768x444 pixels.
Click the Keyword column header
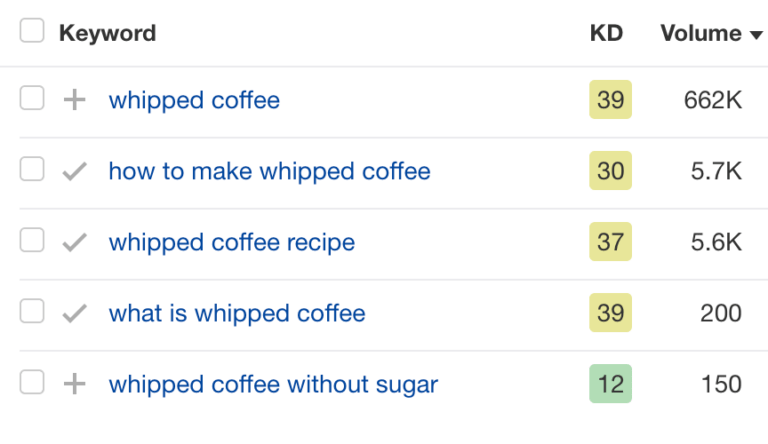point(107,33)
